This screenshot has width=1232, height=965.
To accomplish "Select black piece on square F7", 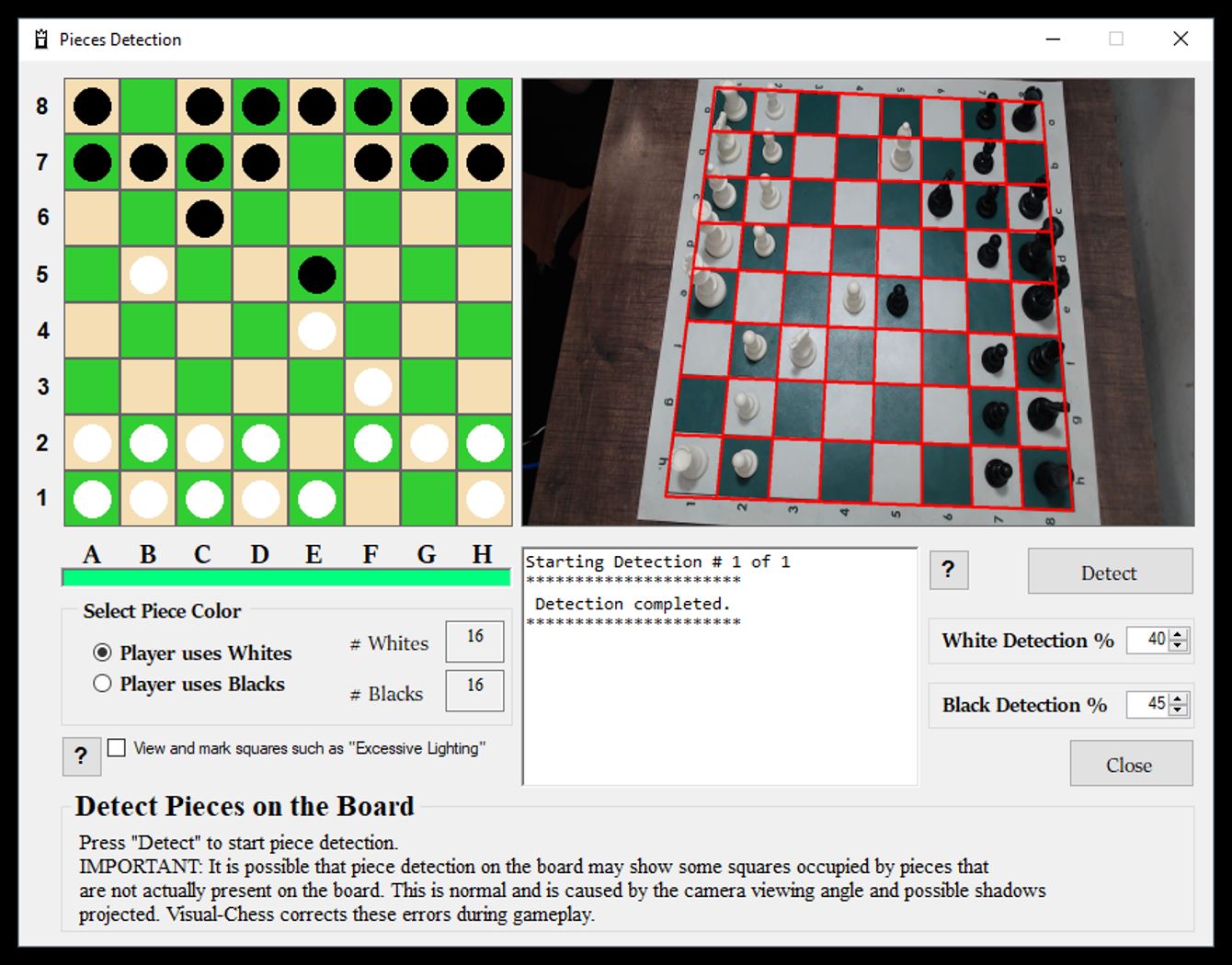I will pyautogui.click(x=372, y=163).
